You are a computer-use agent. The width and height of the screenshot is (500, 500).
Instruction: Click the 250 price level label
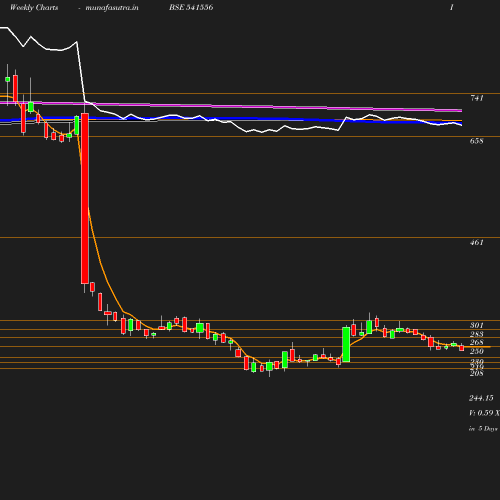point(476,351)
